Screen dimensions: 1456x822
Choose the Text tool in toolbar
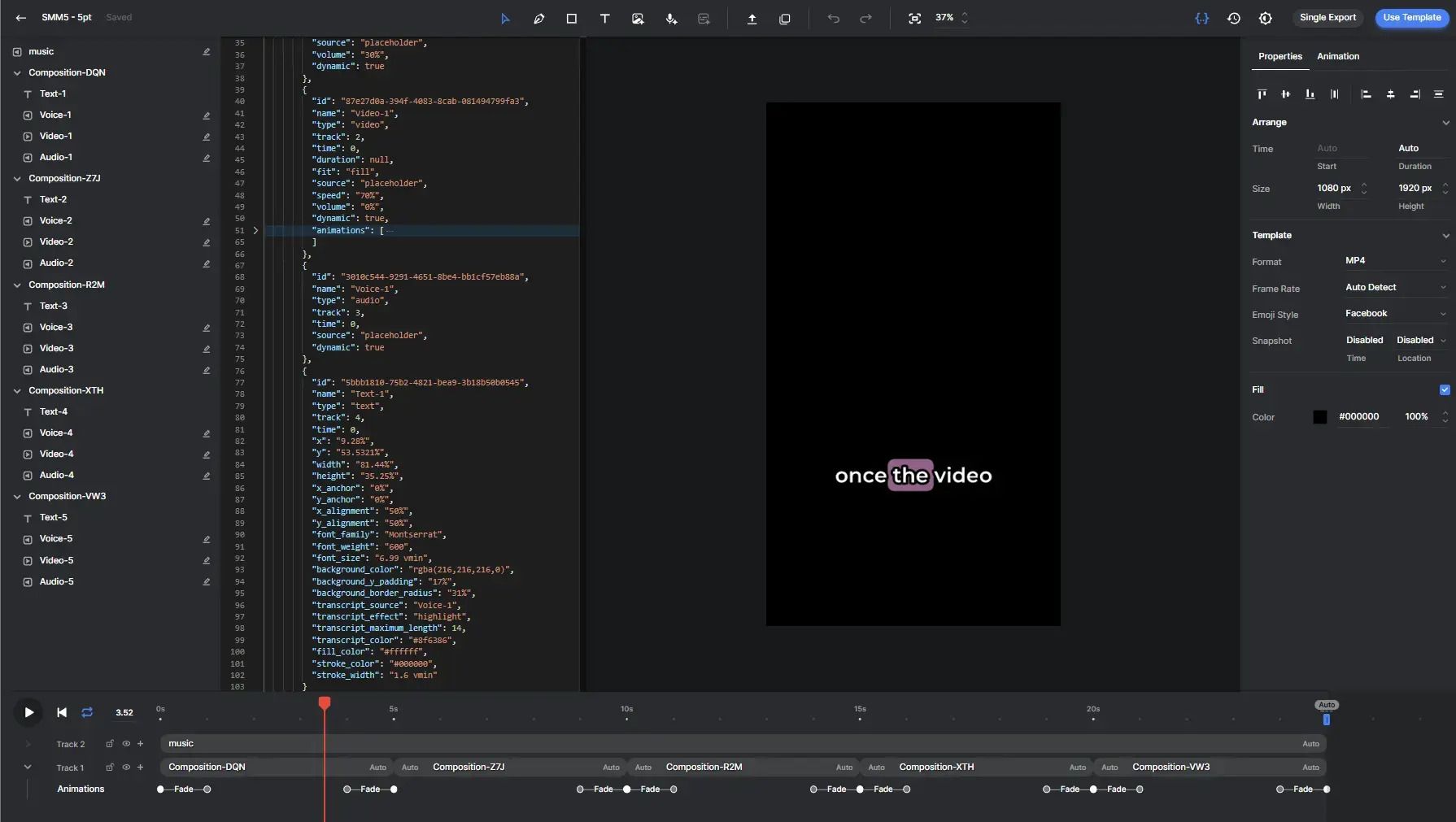pyautogui.click(x=604, y=19)
